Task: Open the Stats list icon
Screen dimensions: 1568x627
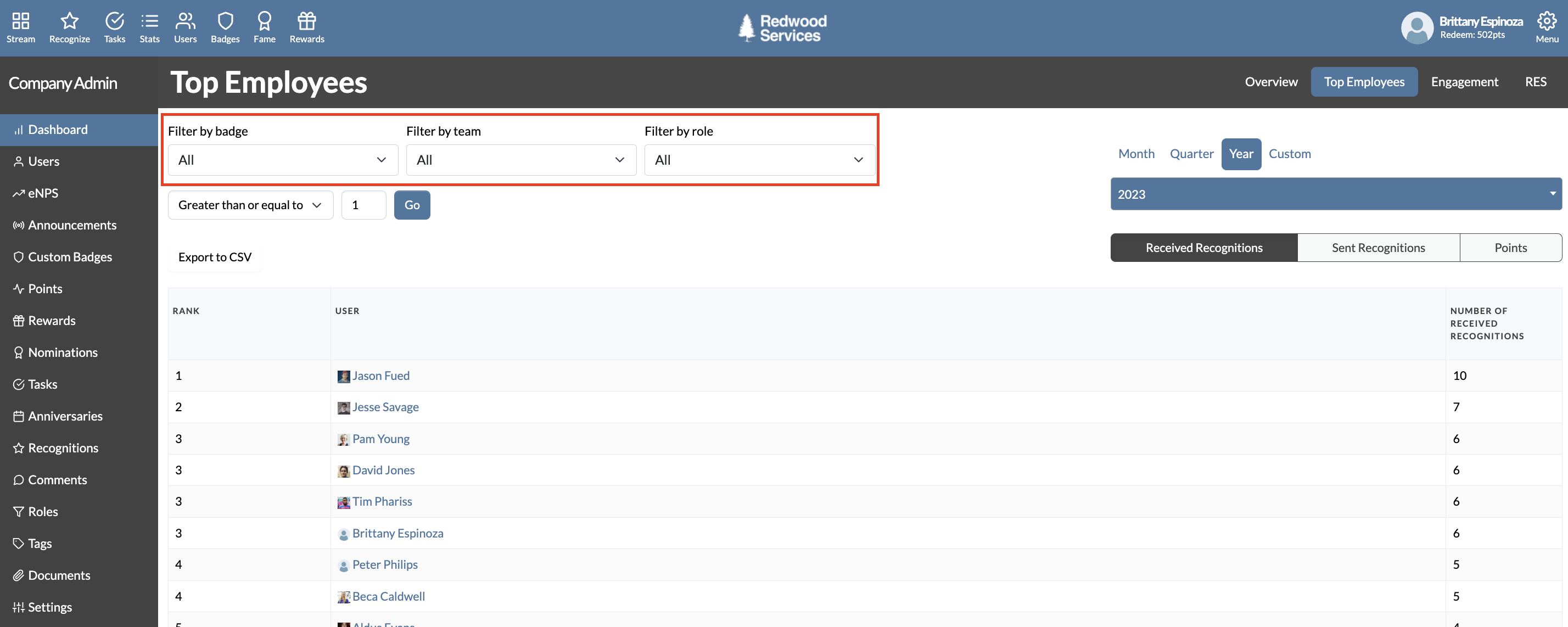Action: [149, 21]
